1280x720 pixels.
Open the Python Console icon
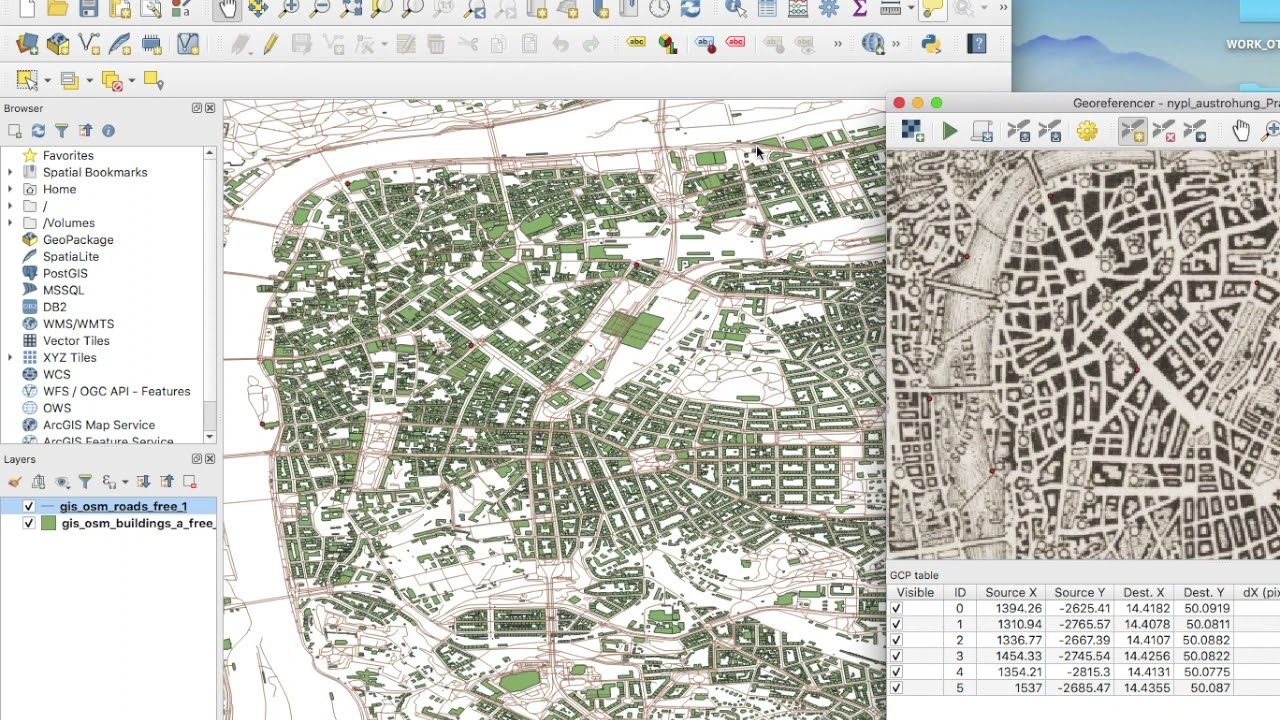(932, 44)
